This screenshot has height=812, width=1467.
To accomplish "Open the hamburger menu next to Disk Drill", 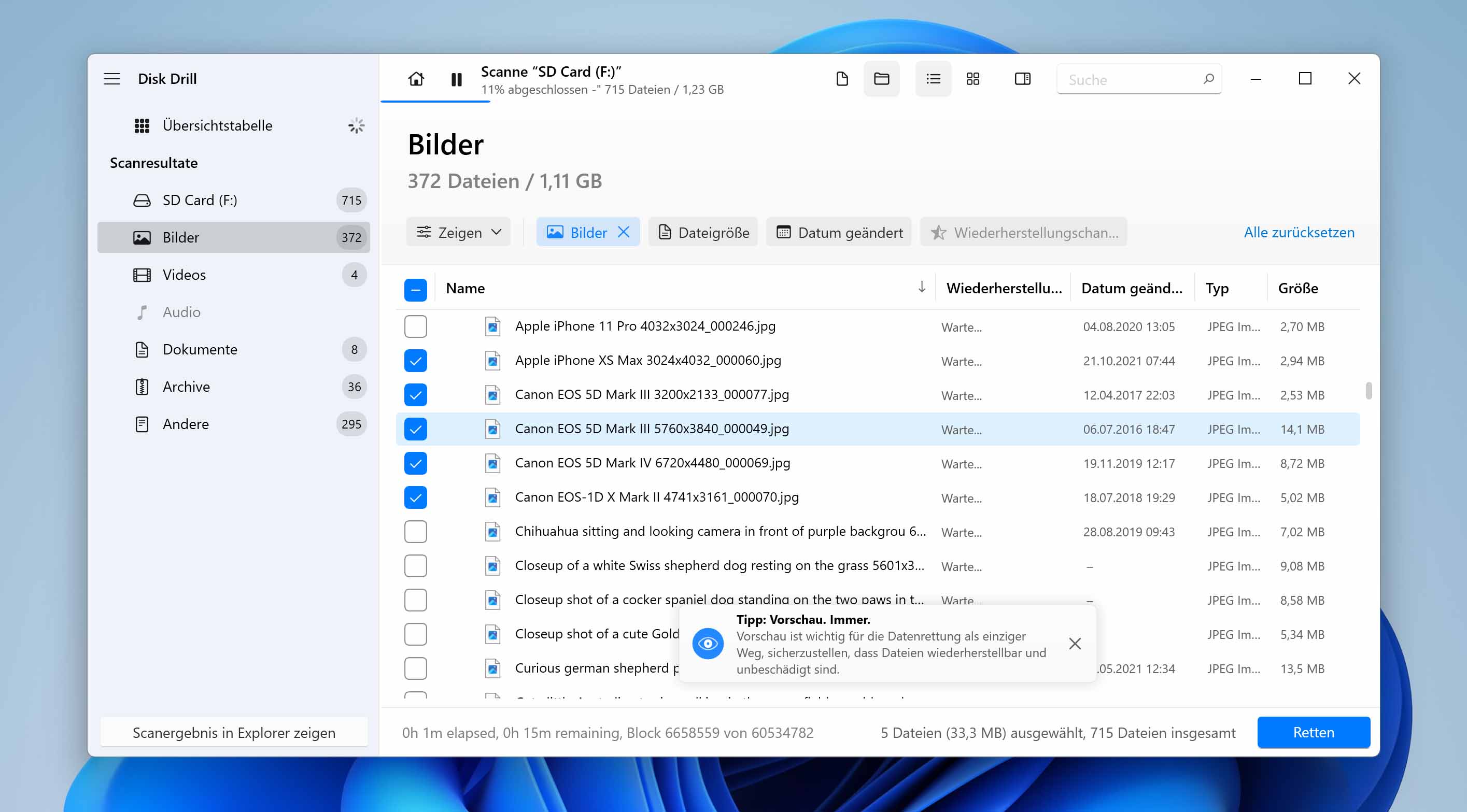I will [x=111, y=79].
